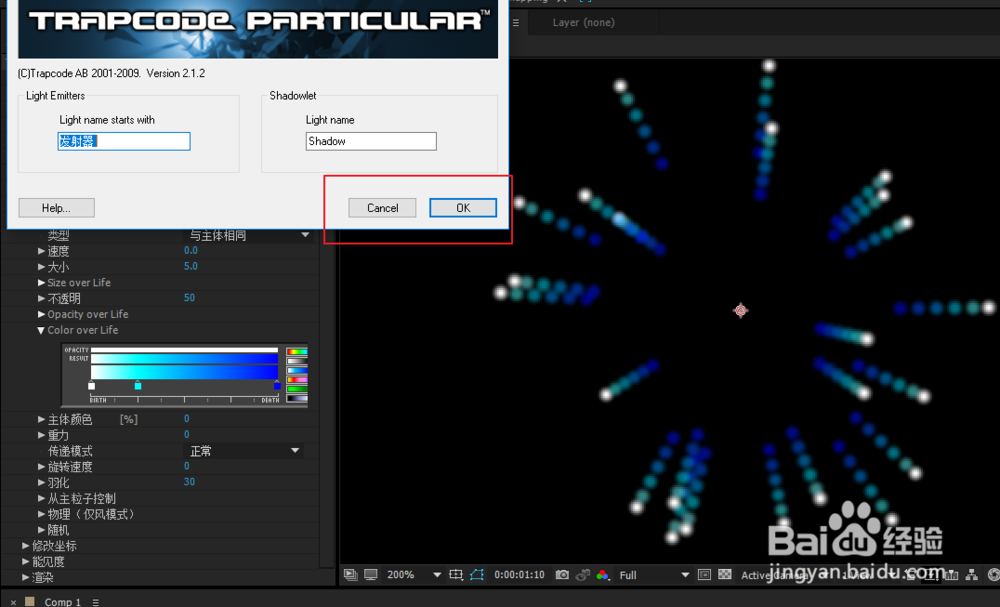Click Cancel in the Particular options dialog
1000x607 pixels.
382,208
